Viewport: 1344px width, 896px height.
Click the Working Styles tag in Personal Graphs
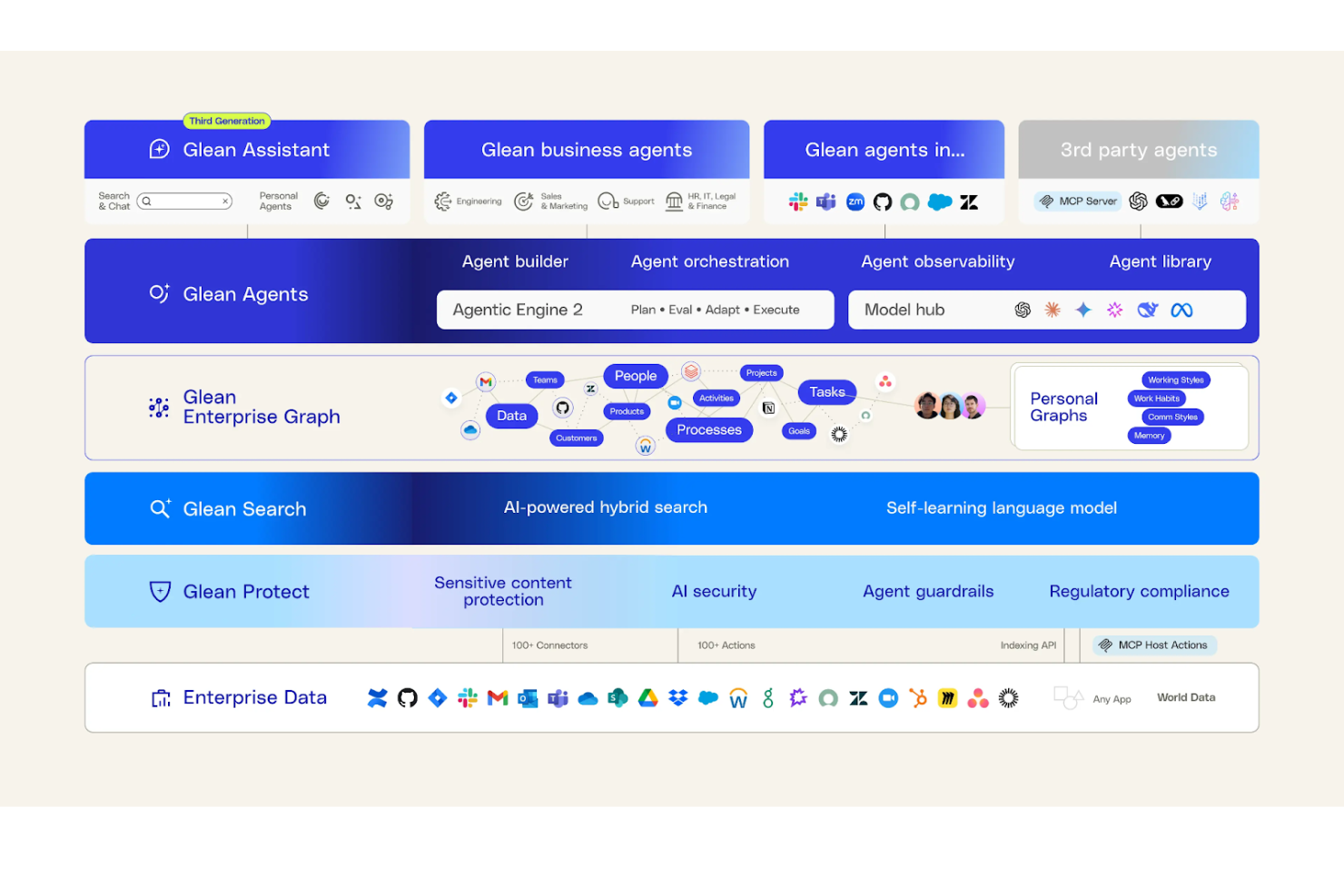click(1176, 380)
